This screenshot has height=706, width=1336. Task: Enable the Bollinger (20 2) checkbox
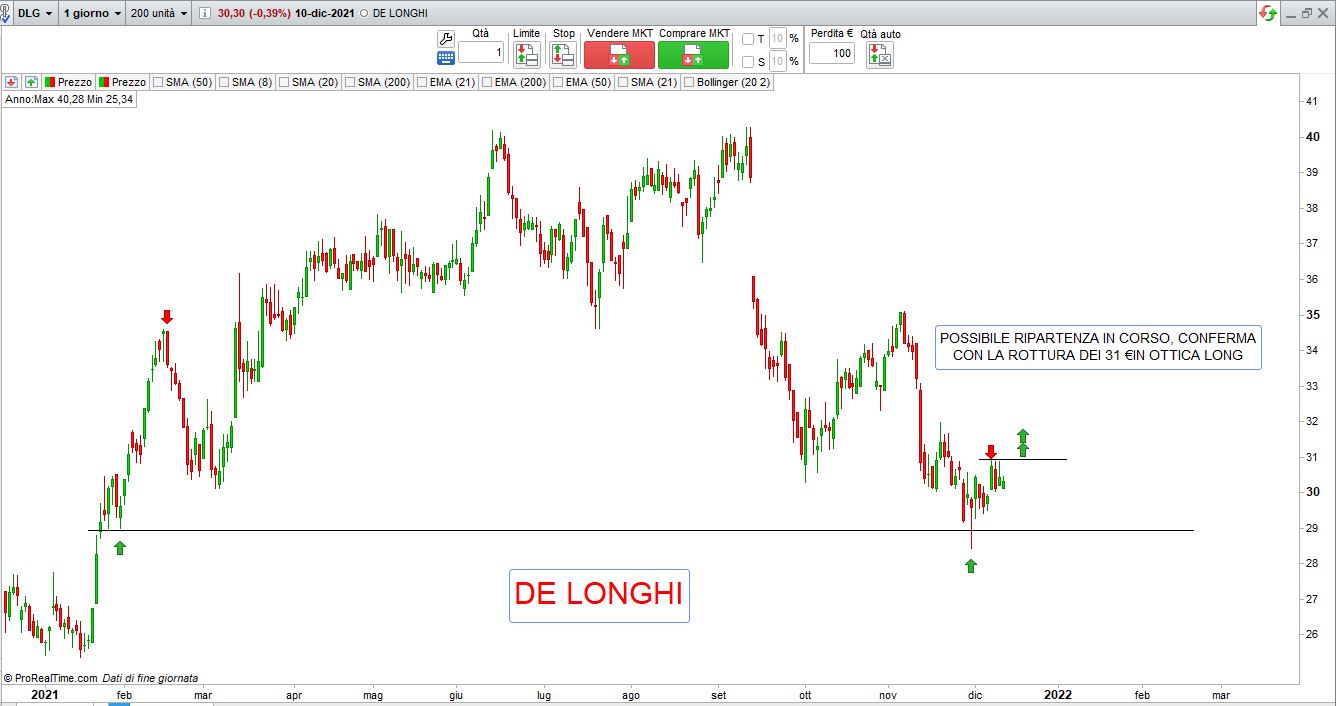(688, 83)
